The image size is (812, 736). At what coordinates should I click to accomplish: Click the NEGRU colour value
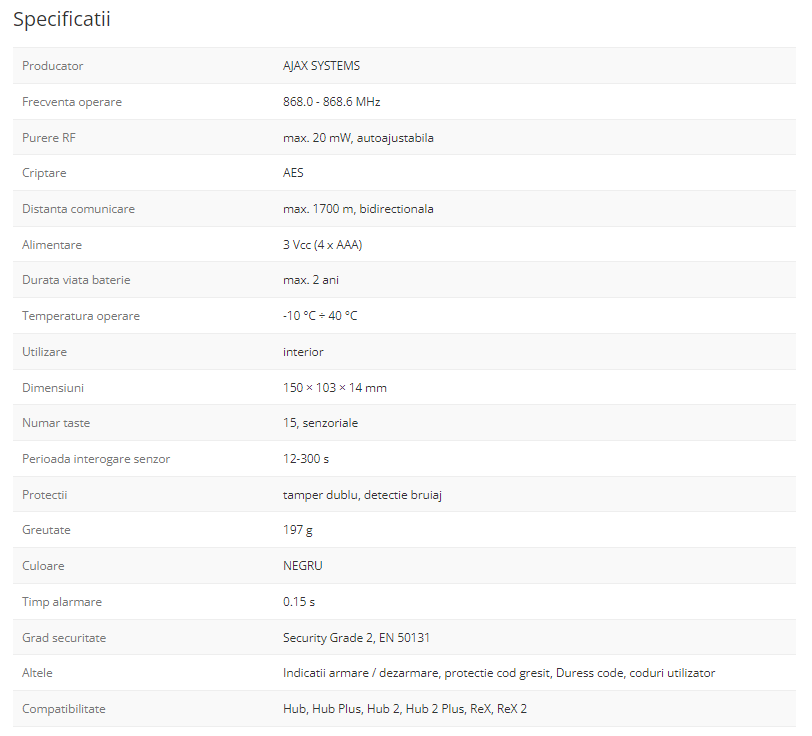tap(303, 566)
